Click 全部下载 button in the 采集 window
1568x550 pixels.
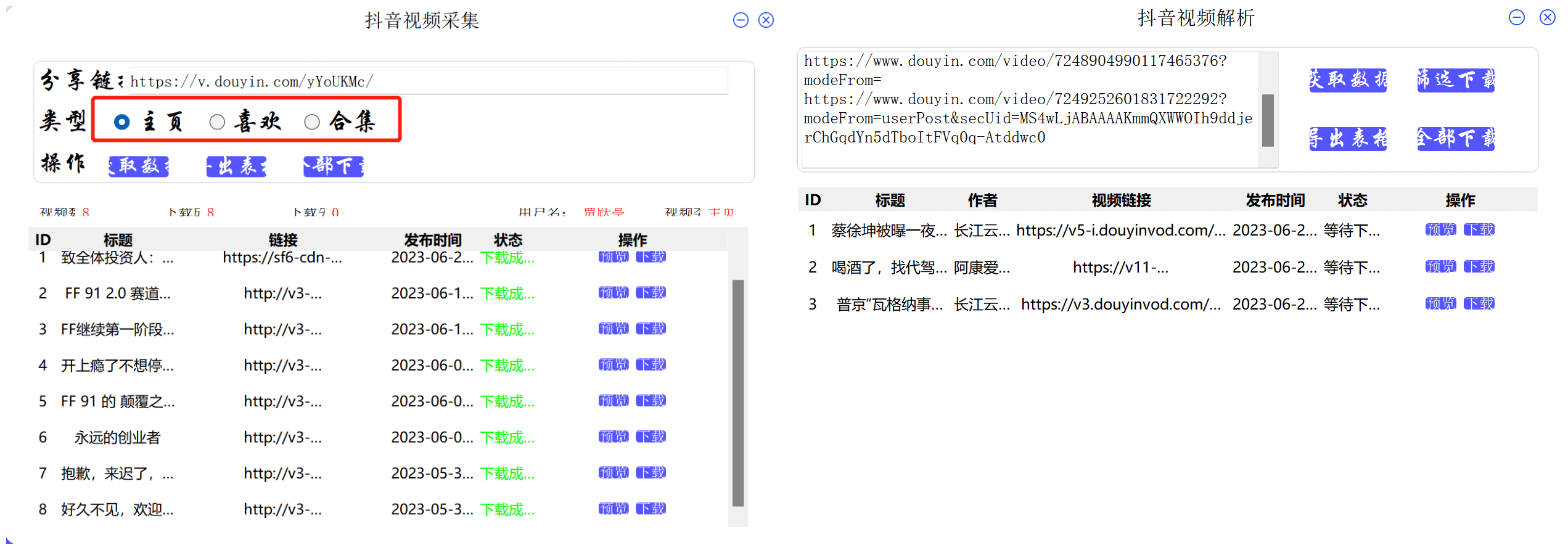click(x=334, y=166)
